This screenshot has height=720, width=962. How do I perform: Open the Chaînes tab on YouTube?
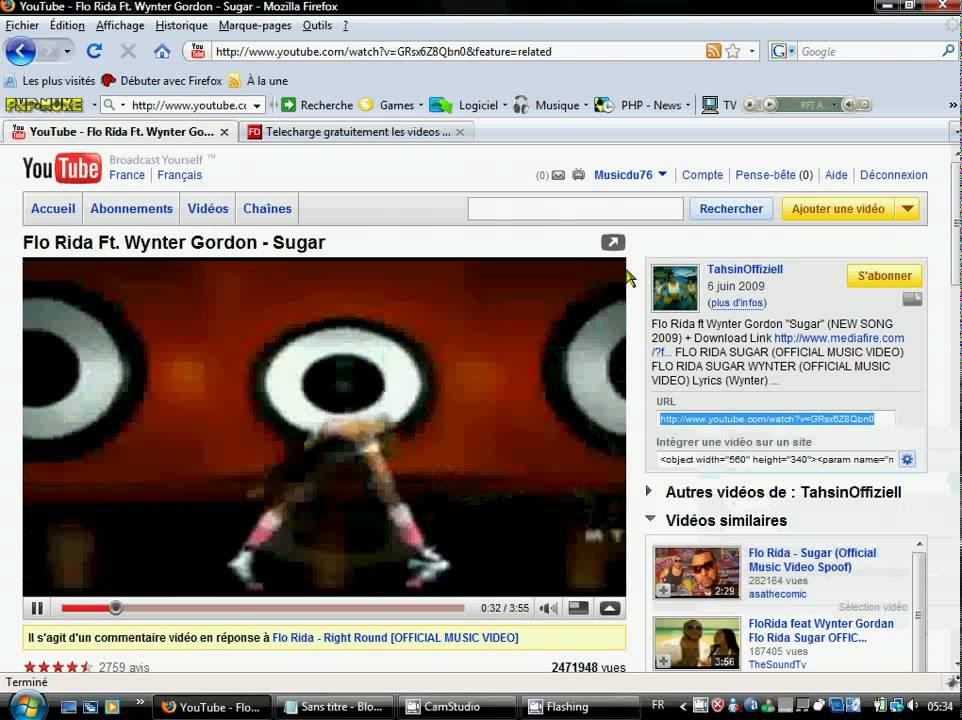[267, 209]
